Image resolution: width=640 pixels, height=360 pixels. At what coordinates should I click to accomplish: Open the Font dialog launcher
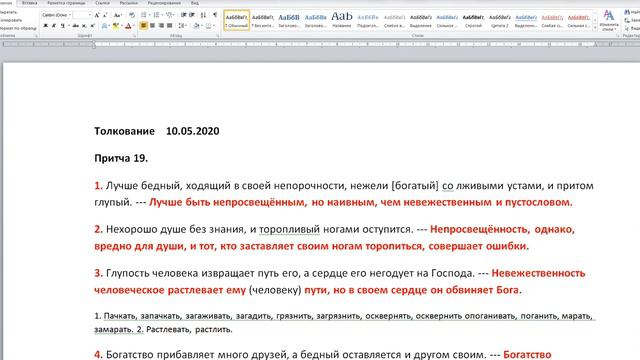(134, 36)
